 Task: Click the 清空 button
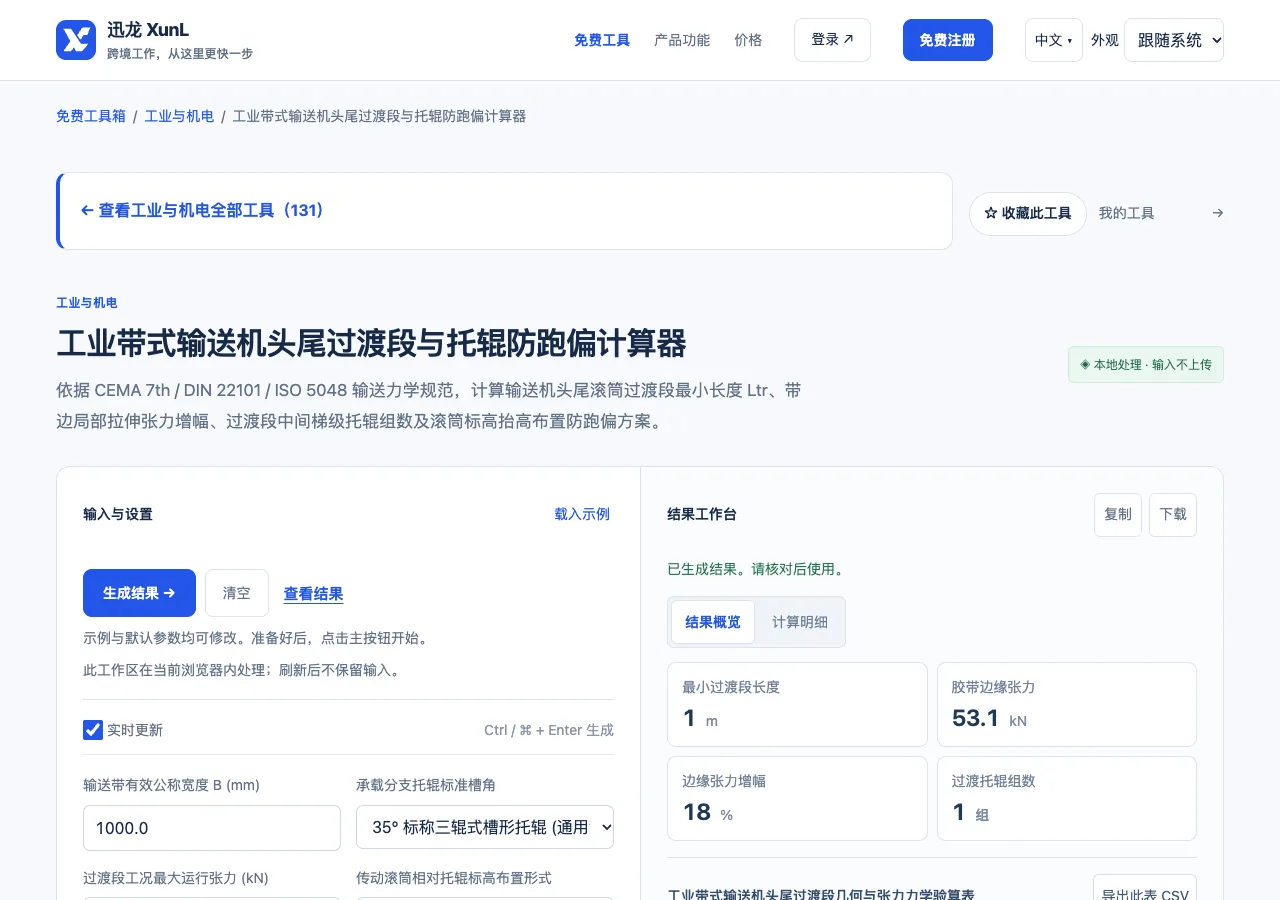237,593
